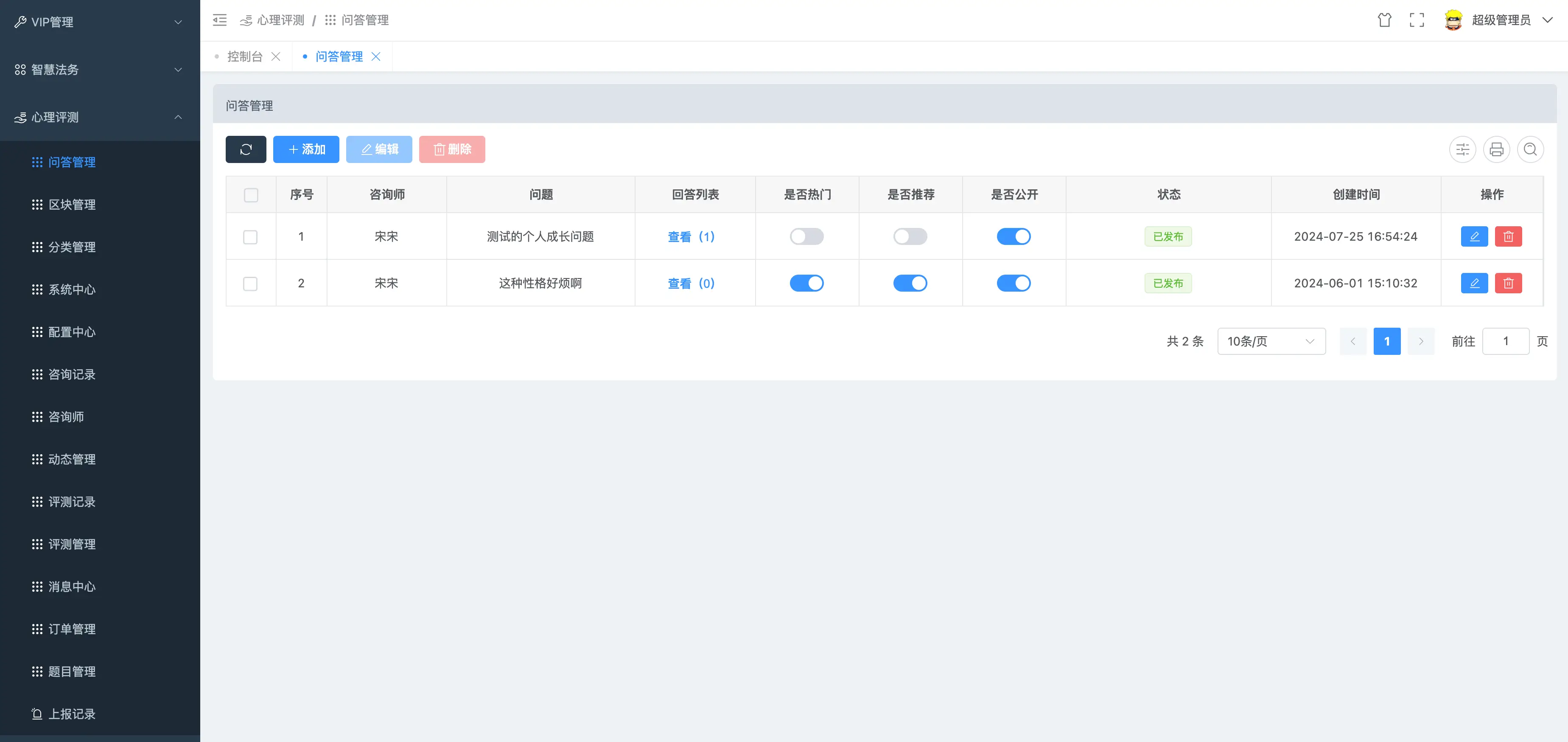
Task: Switch to the 控制台 tab
Action: (245, 56)
